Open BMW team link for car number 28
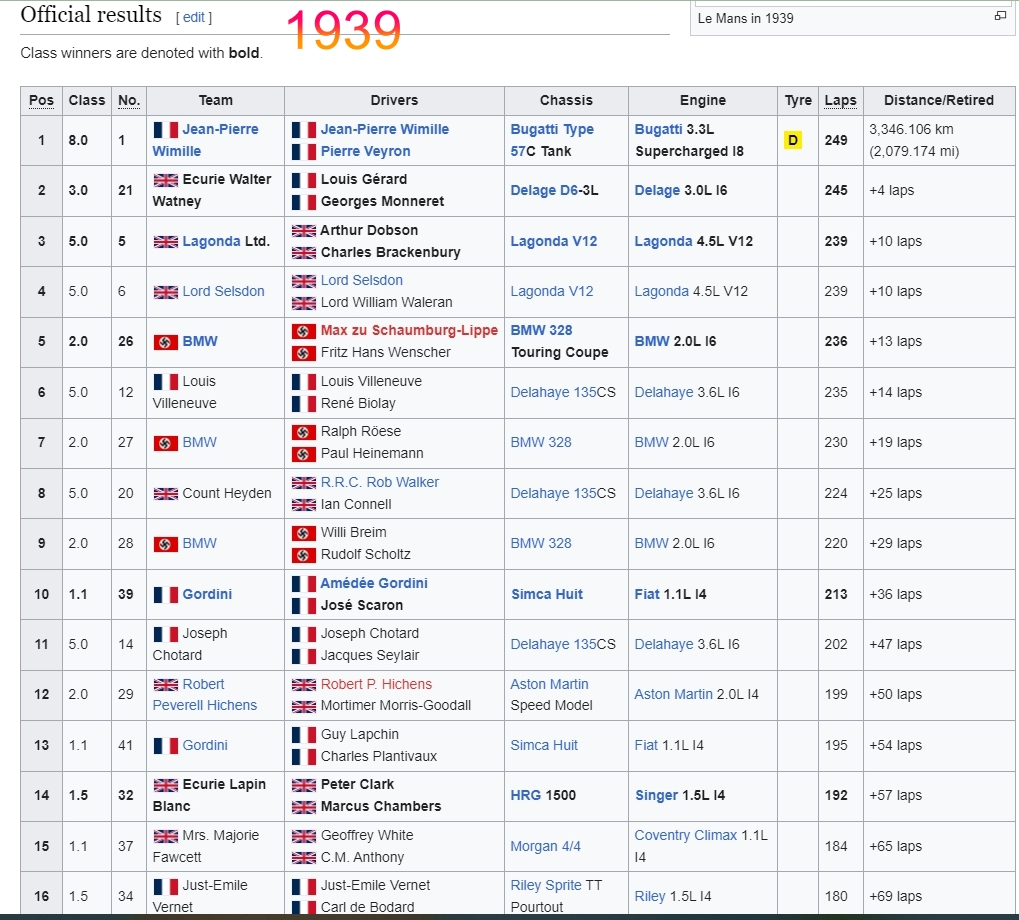1019x920 pixels. [200, 544]
